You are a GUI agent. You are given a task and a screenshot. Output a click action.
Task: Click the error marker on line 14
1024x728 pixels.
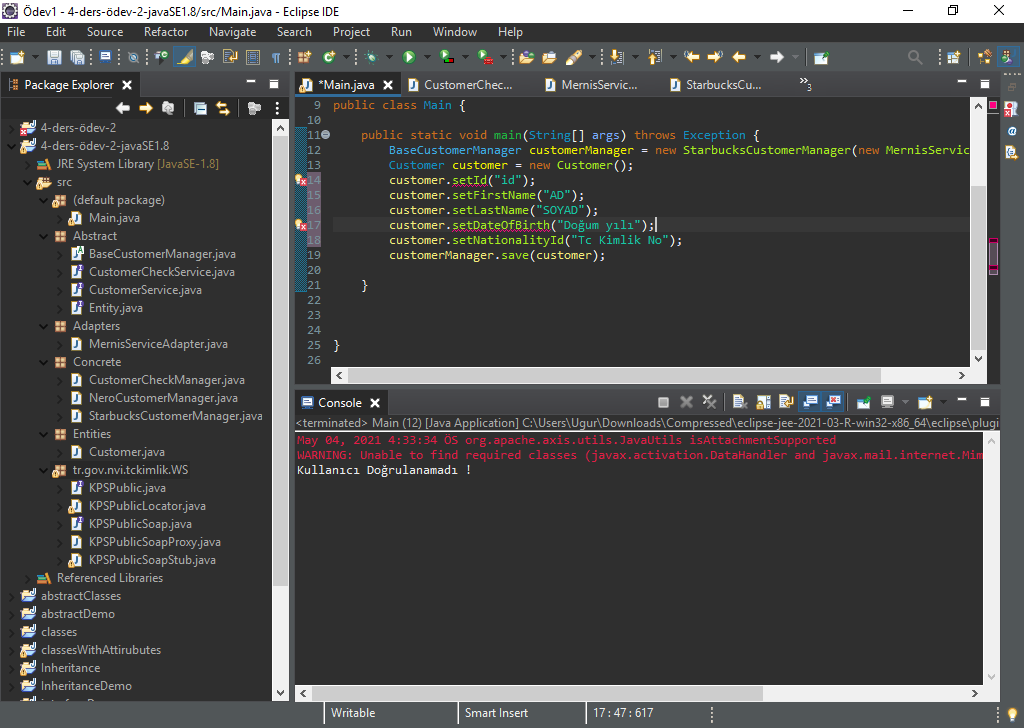301,180
